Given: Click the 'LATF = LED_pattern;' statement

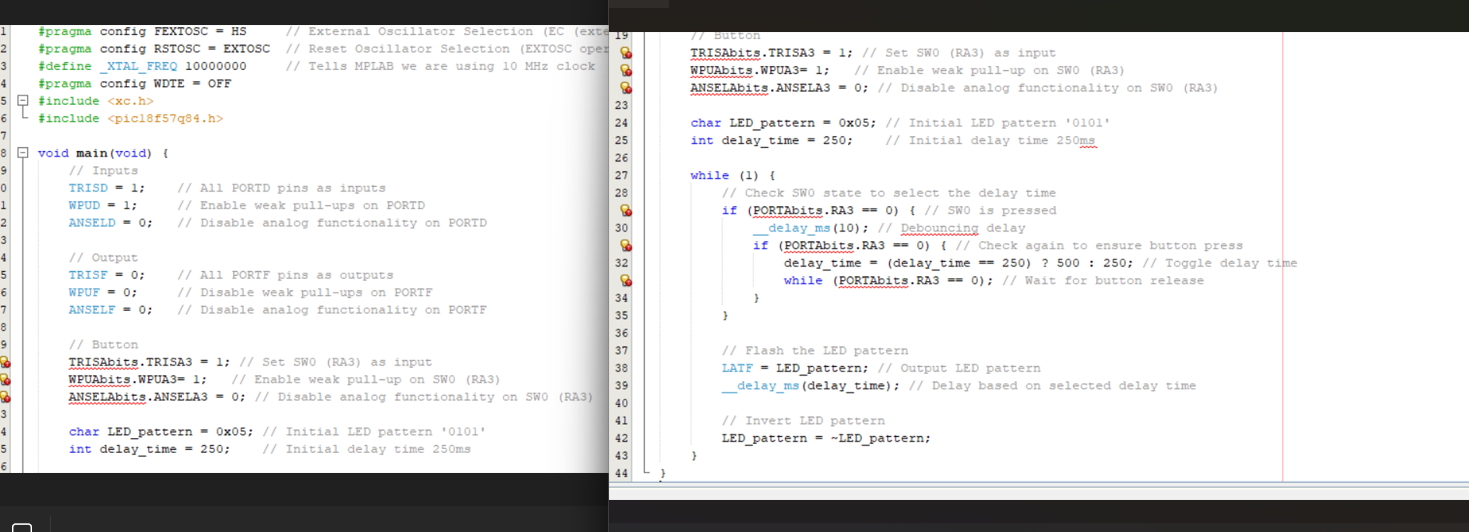Looking at the screenshot, I should coord(795,368).
